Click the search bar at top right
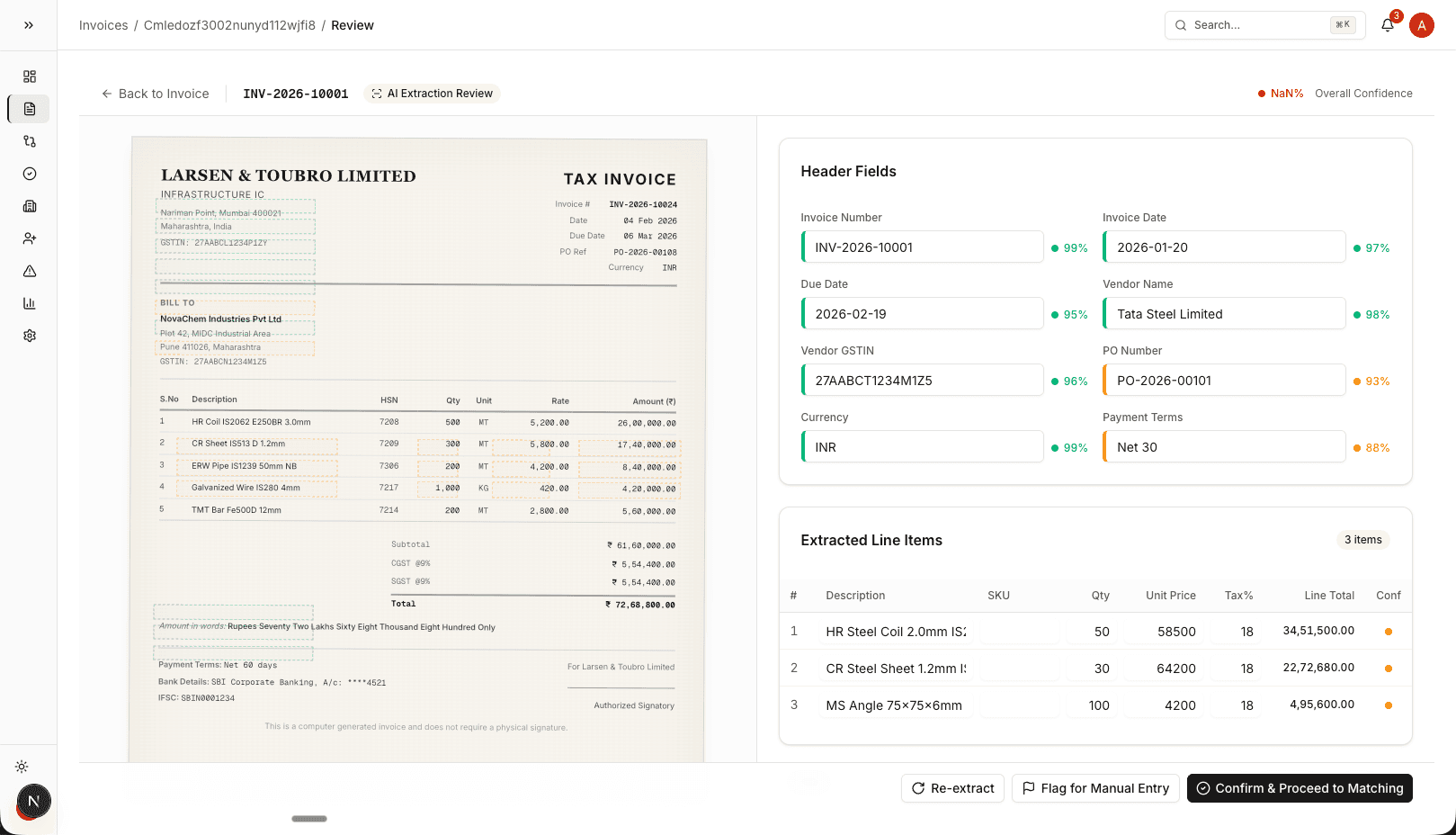Viewport: 1456px width, 835px height. tap(1264, 25)
